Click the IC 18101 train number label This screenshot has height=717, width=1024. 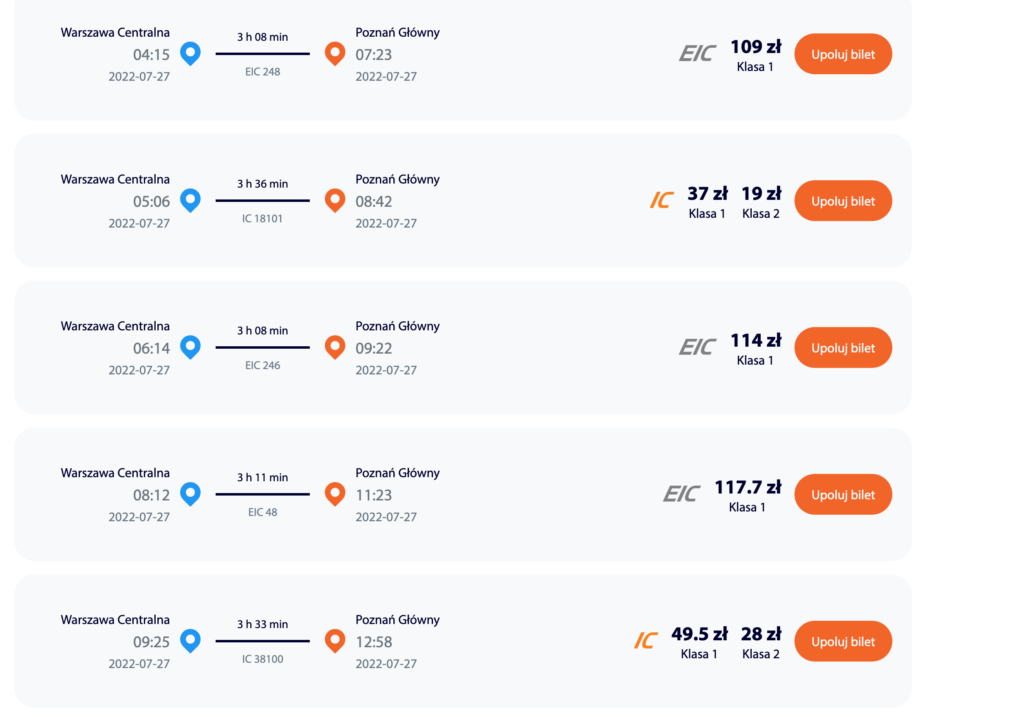[263, 218]
